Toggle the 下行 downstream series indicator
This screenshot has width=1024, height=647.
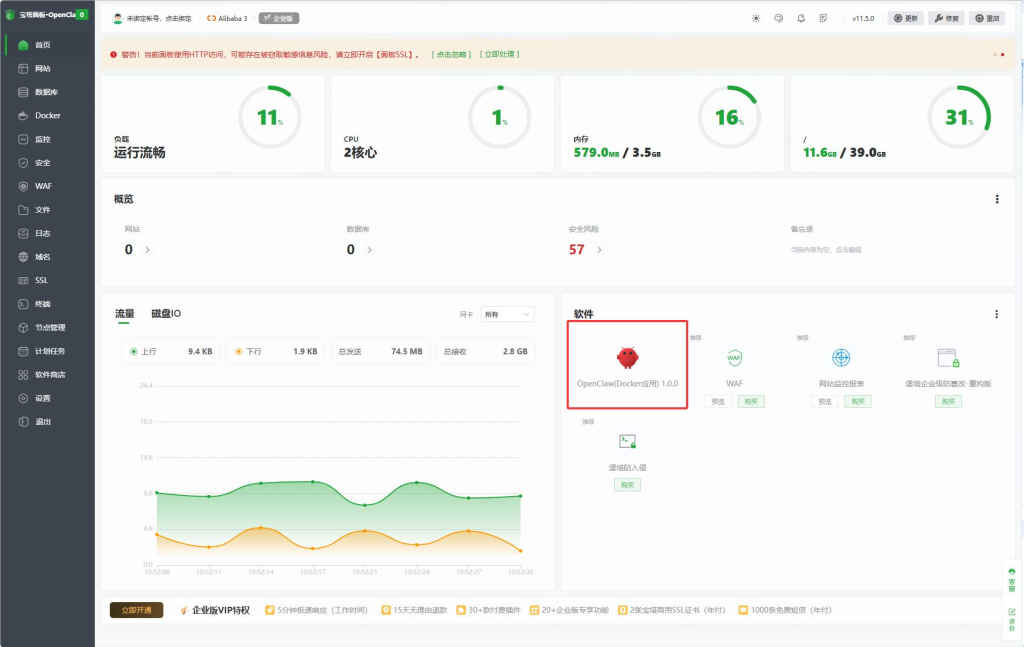pyautogui.click(x=238, y=352)
